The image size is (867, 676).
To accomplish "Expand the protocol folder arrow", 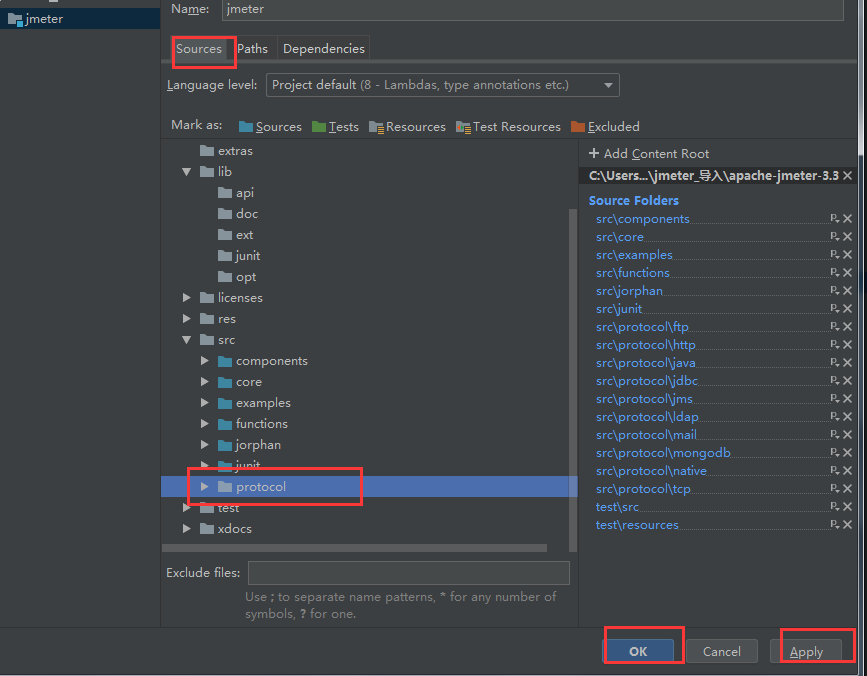I will coord(205,487).
